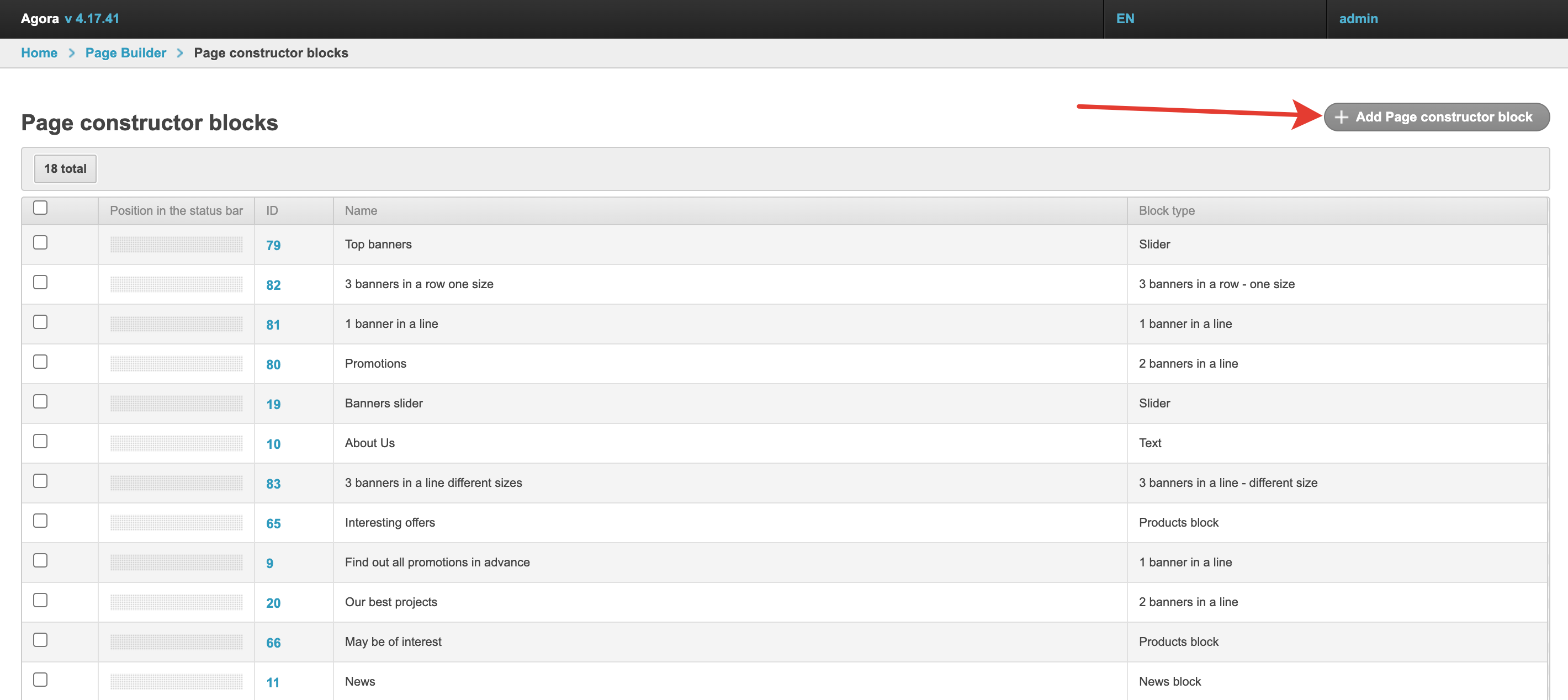The height and width of the screenshot is (700, 1568).
Task: Click drag handle for Top banners row
Action: coord(176,245)
